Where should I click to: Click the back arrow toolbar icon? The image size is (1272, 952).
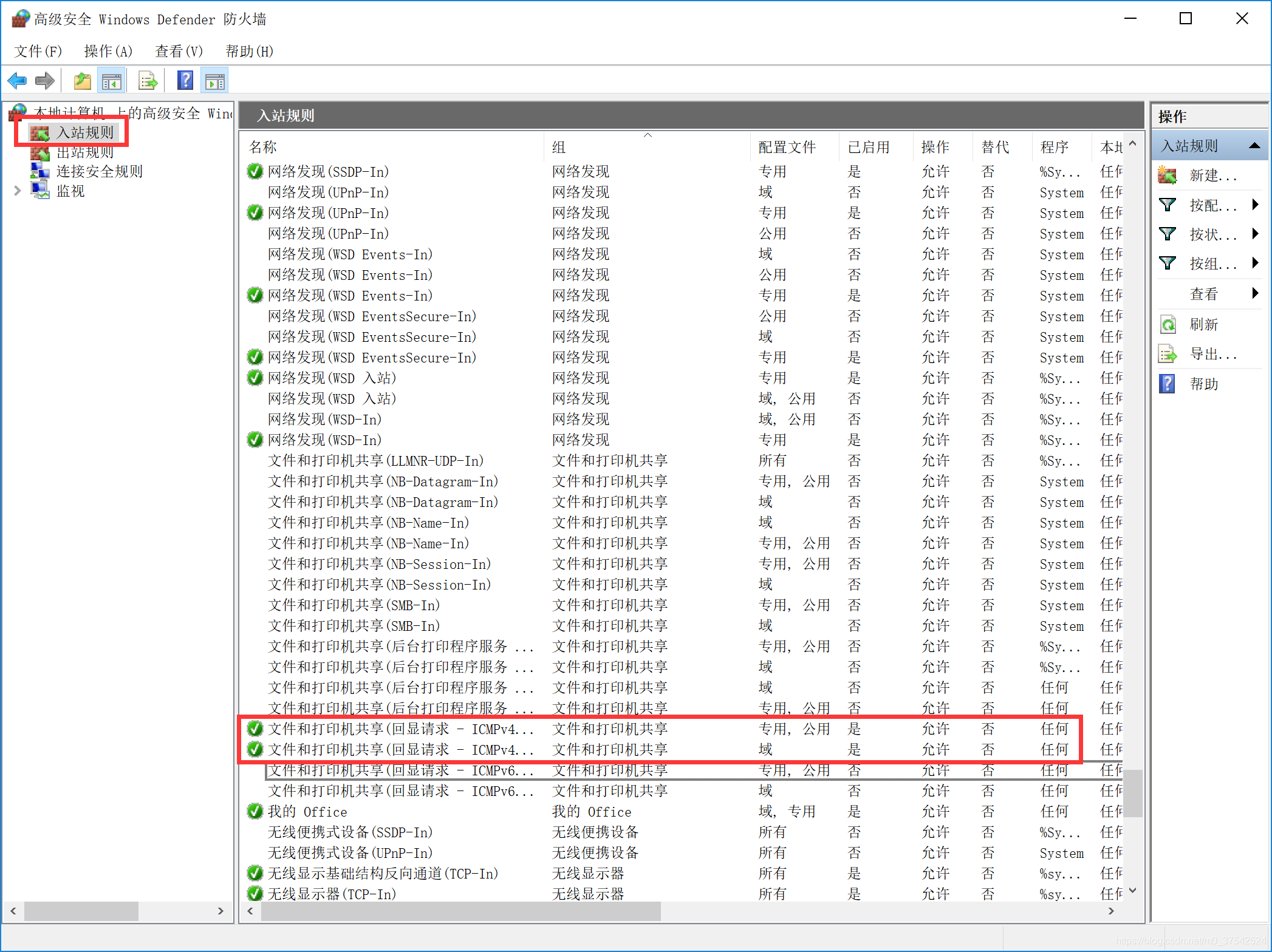(x=17, y=81)
